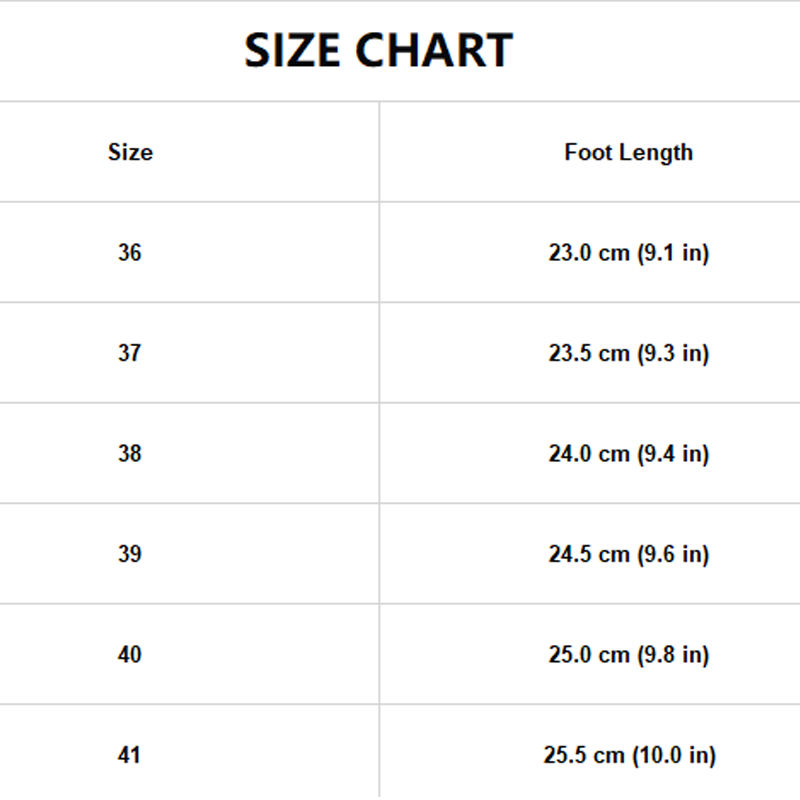Viewport: 800px width, 800px height.
Task: Click size 41 cell
Action: pos(130,755)
